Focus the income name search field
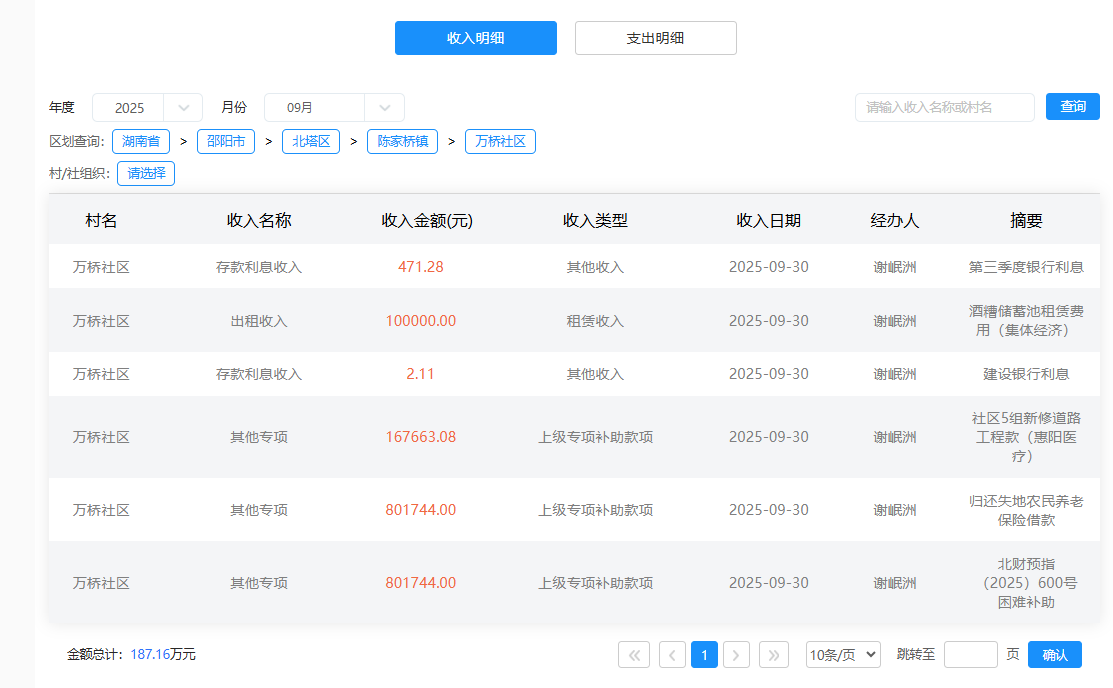Image resolution: width=1113 pixels, height=688 pixels. 944,107
